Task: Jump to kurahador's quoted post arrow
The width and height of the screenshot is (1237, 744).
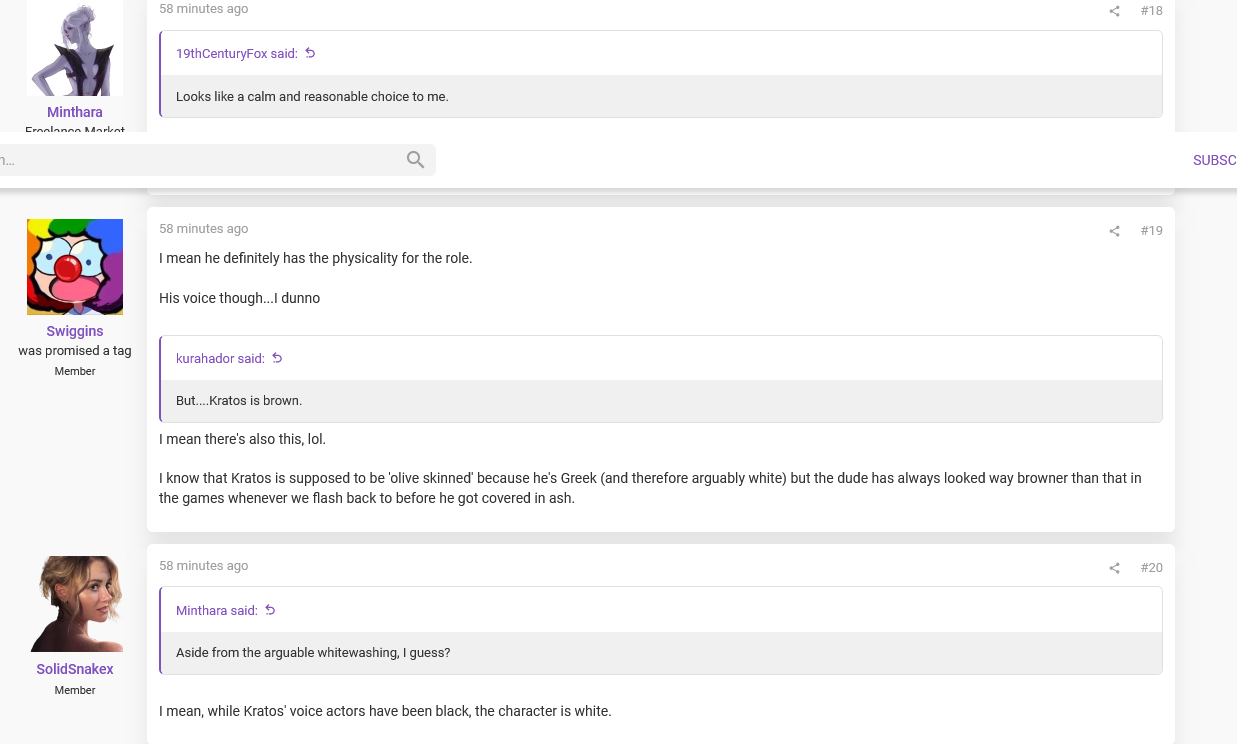Action: 277,358
